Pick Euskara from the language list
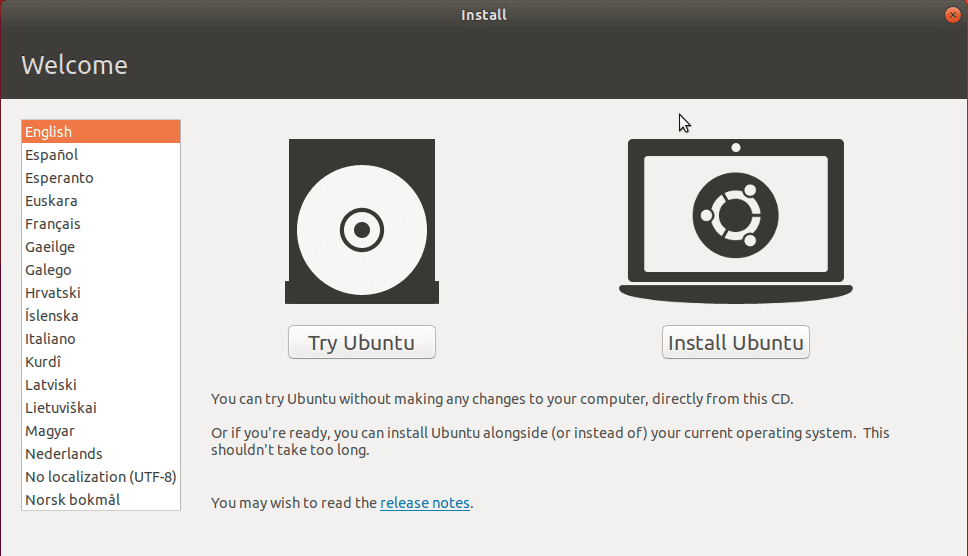This screenshot has width=968, height=556. tap(101, 201)
